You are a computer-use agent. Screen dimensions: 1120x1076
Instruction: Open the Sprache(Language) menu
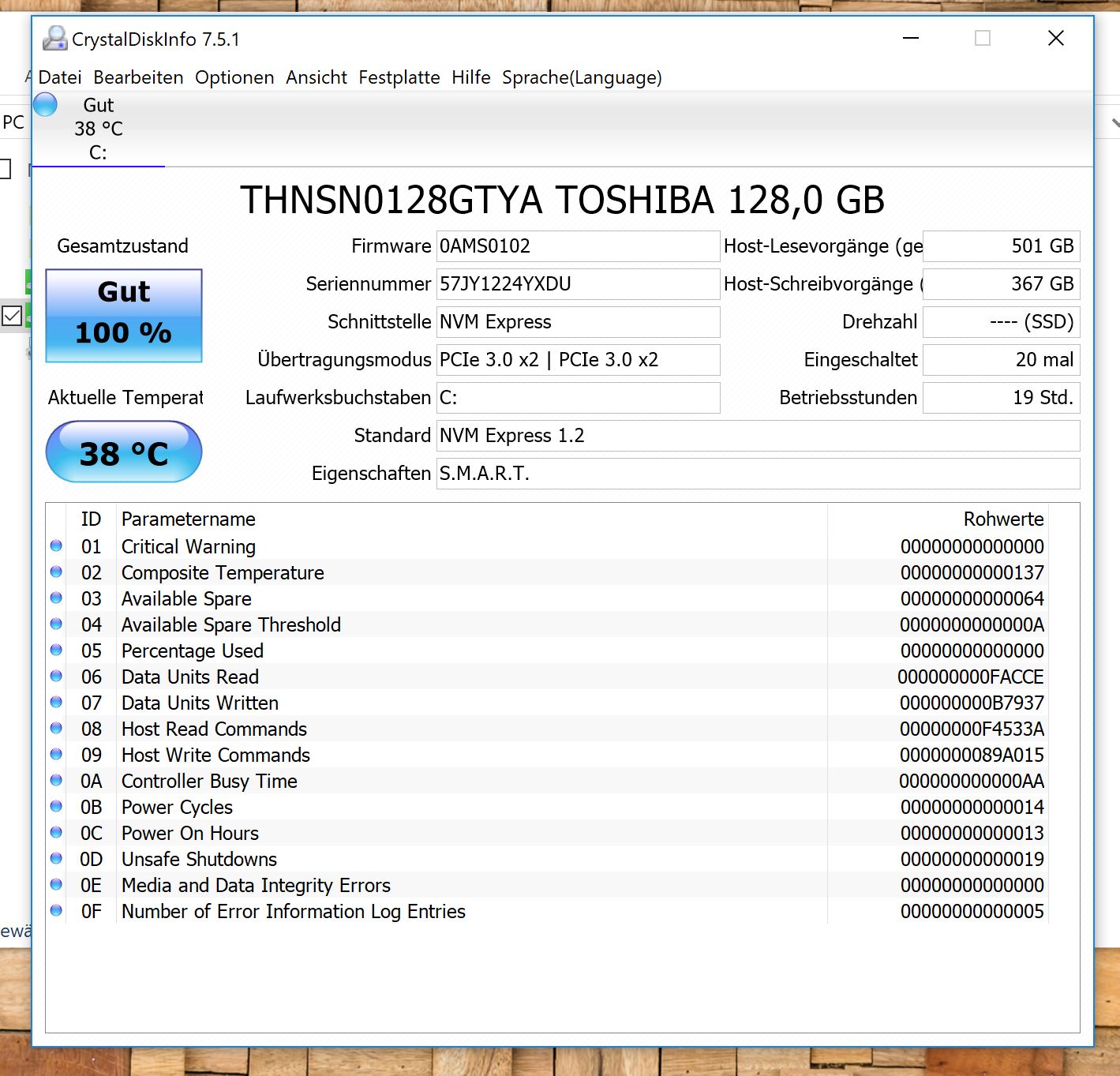click(x=582, y=77)
